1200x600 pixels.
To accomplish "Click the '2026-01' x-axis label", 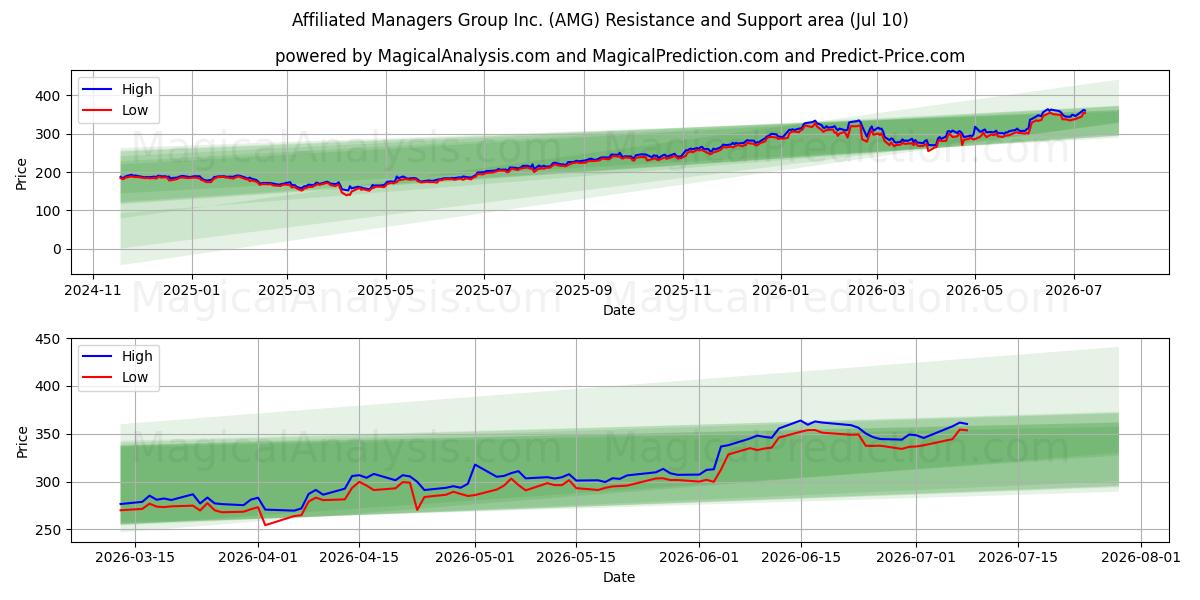I will (x=781, y=290).
